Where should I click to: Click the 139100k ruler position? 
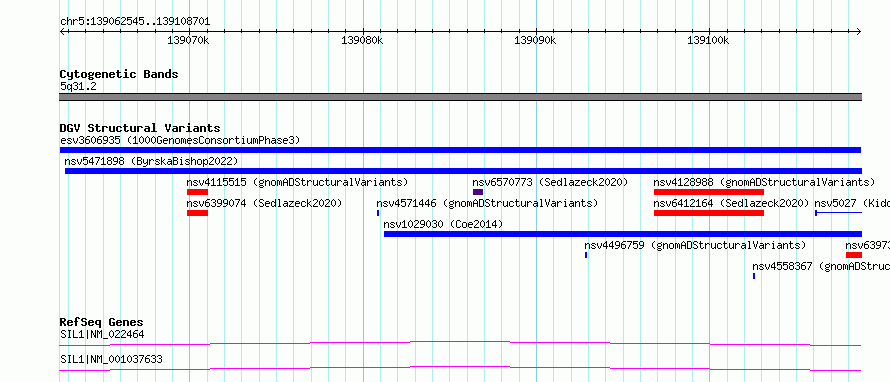(x=708, y=40)
